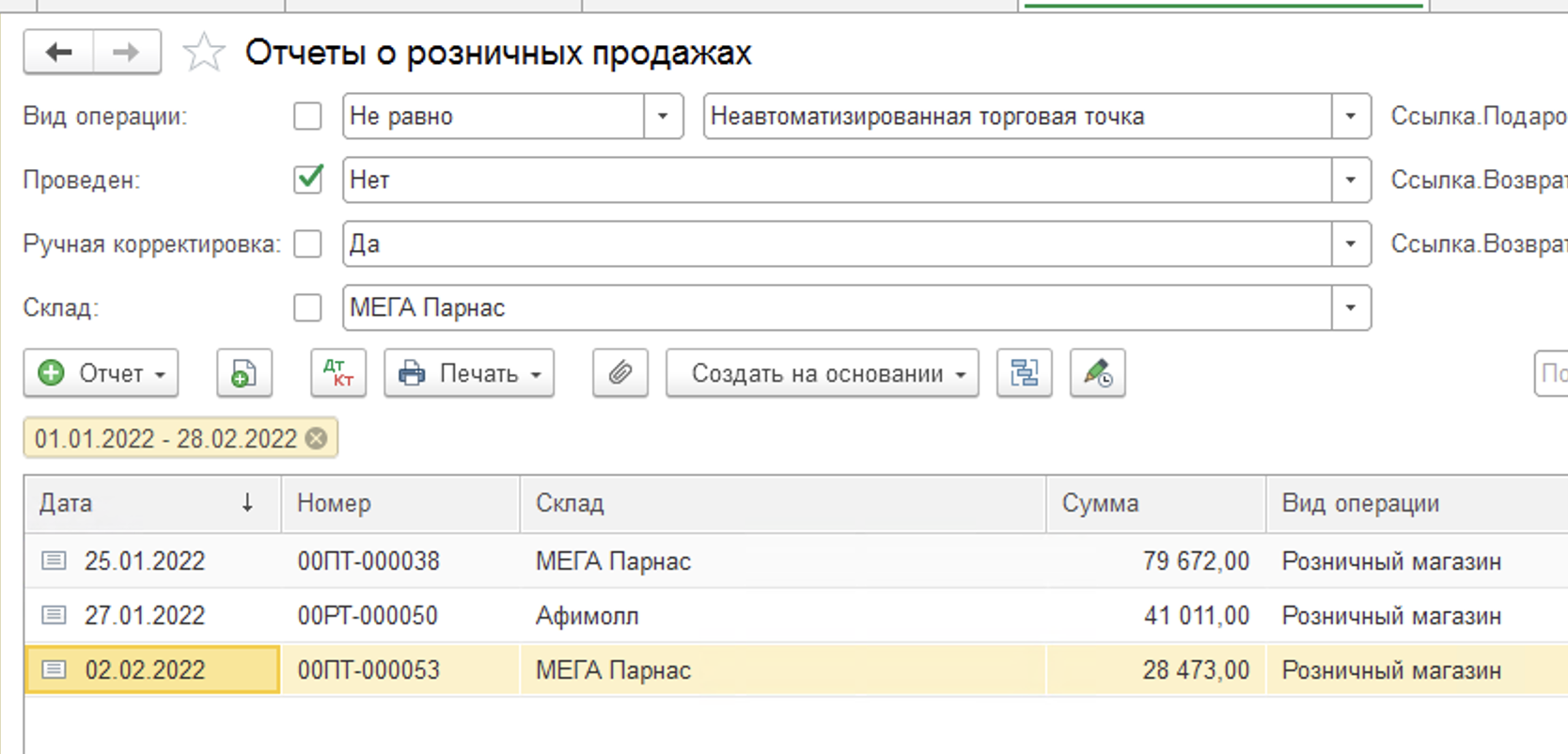Open the Создать на основании menu
Screen dimensions: 1568x754
point(822,373)
